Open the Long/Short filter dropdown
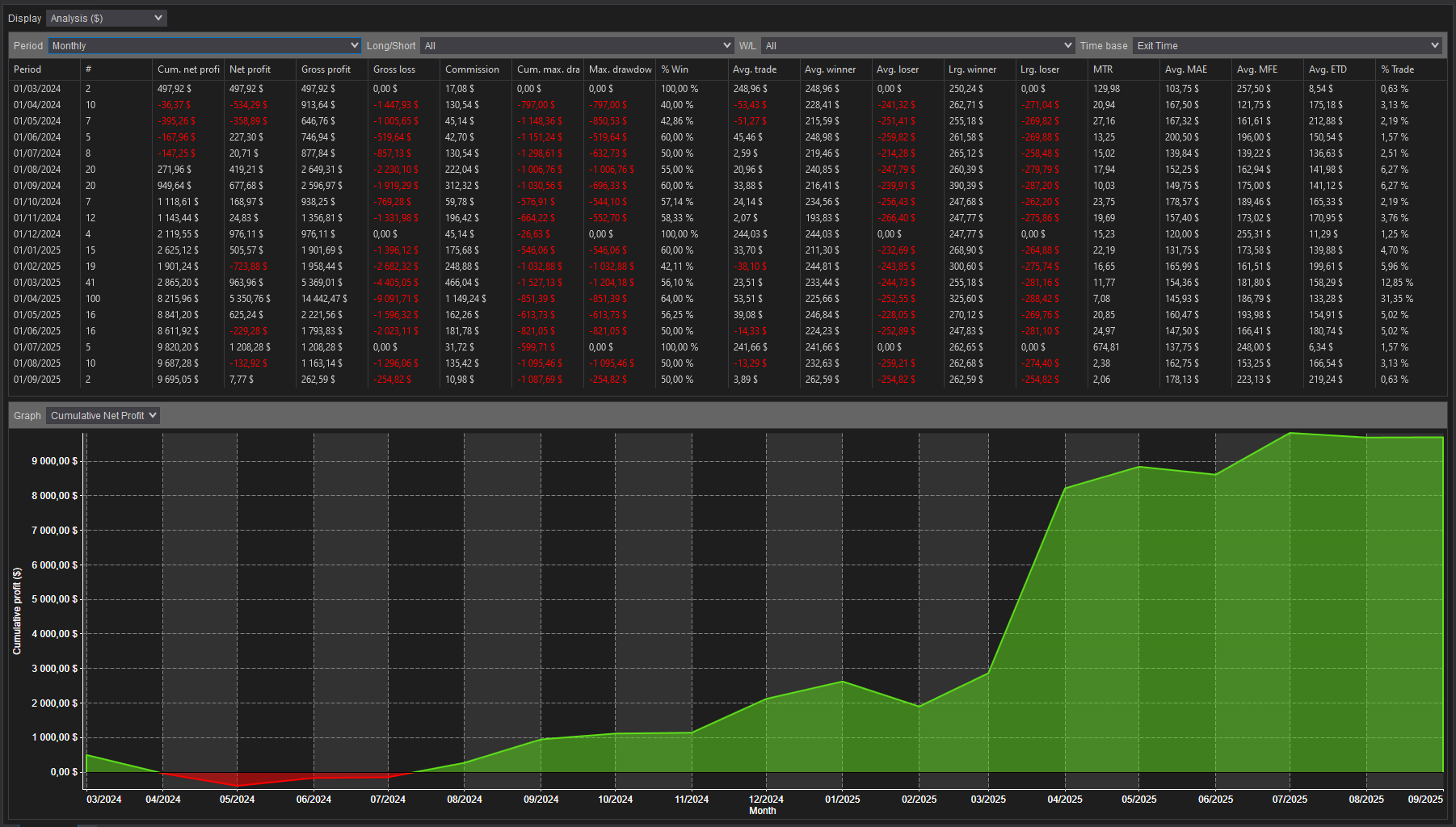1456x827 pixels. [577, 45]
